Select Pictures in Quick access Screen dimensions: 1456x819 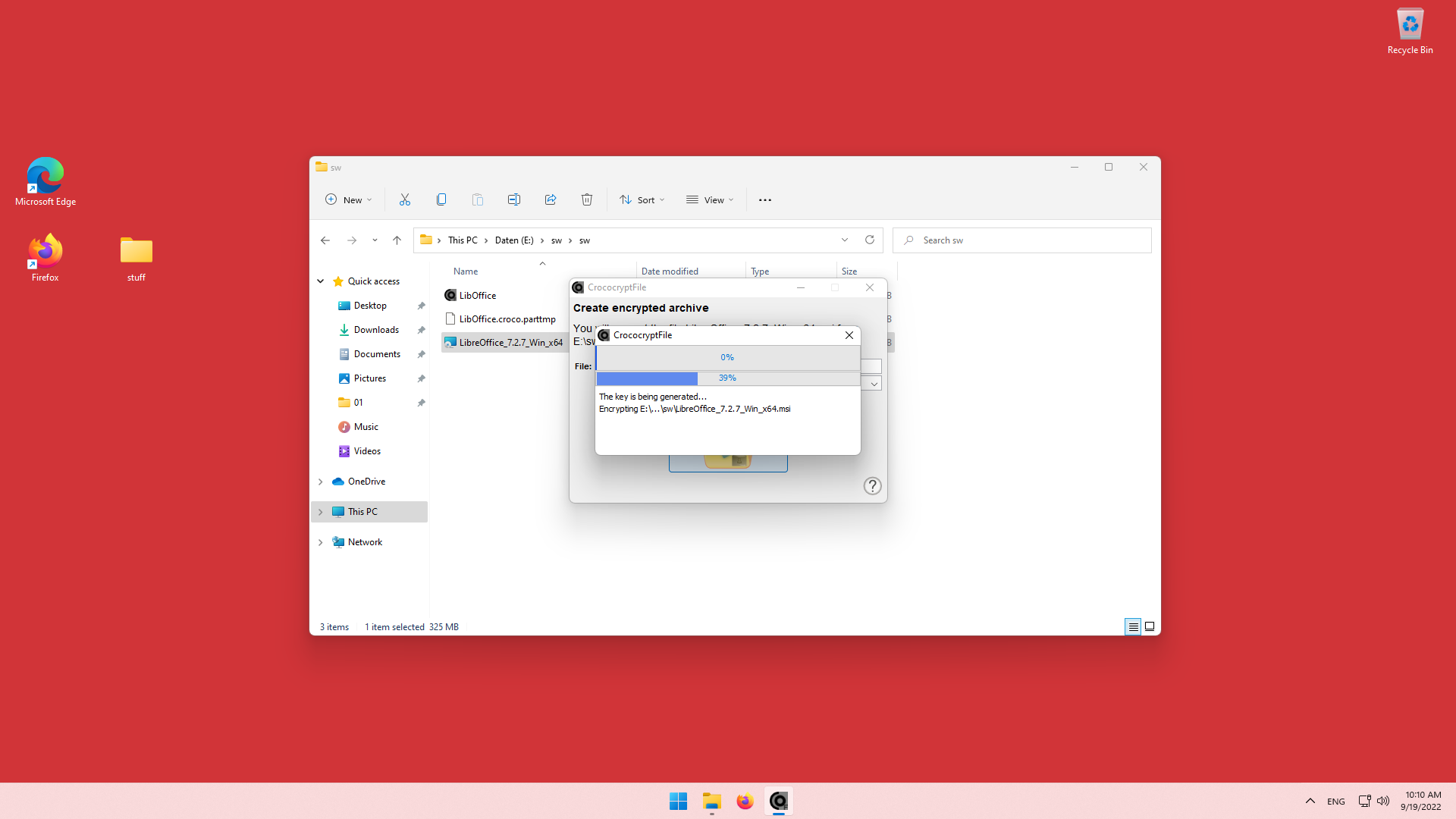pos(369,378)
